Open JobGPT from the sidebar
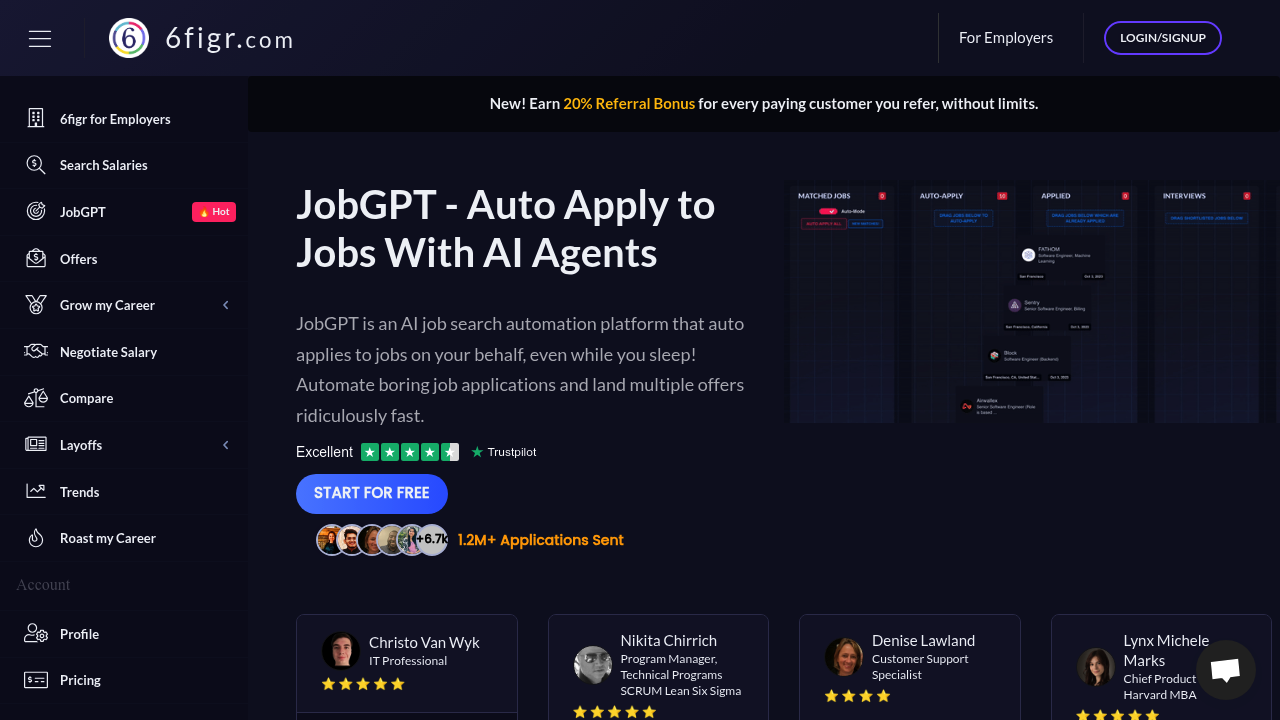The height and width of the screenshot is (720, 1280). [x=35, y=211]
